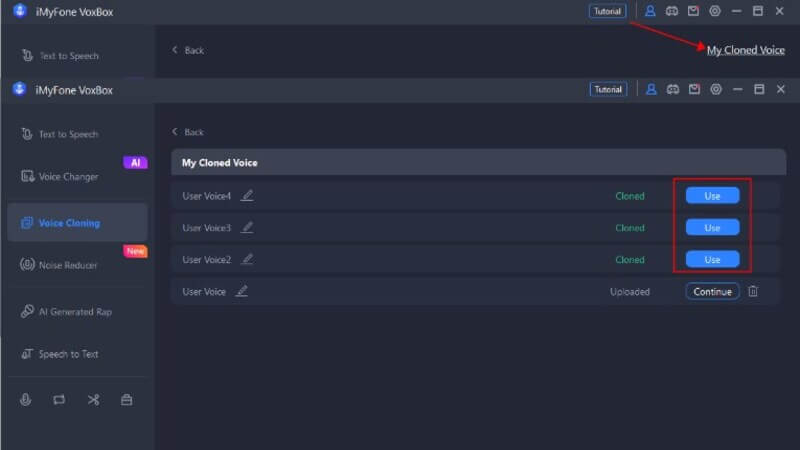This screenshot has width=800, height=450.
Task: Go back in the background VoxBox window
Action: tap(188, 50)
